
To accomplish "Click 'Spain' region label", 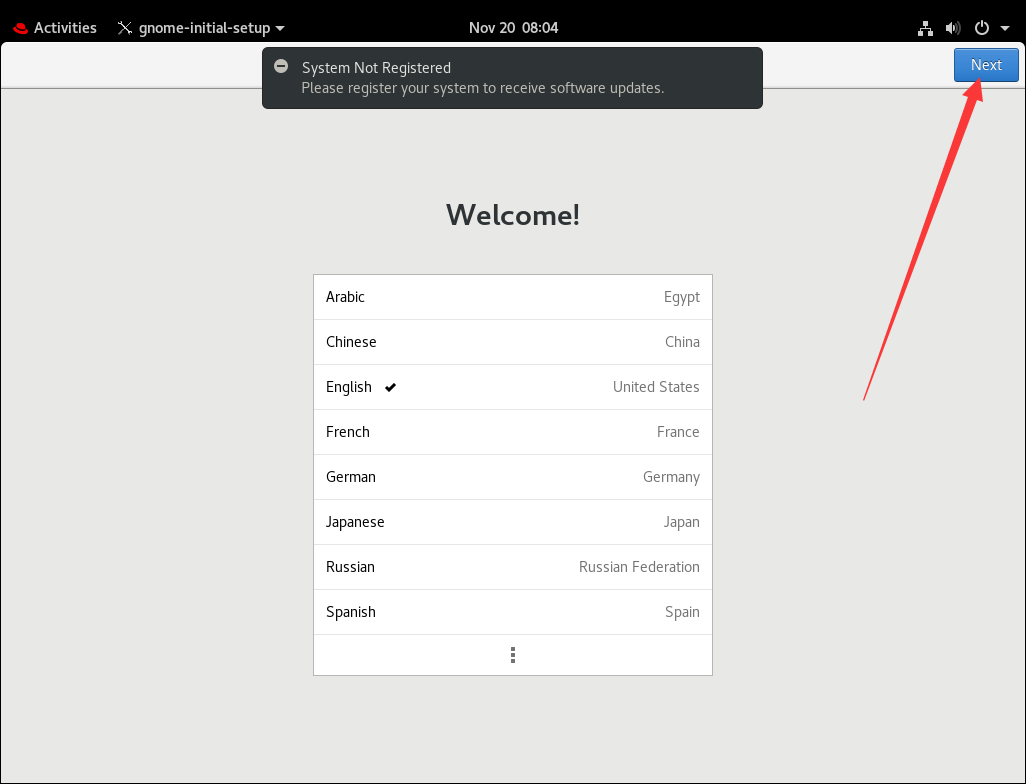I will 682,613.
